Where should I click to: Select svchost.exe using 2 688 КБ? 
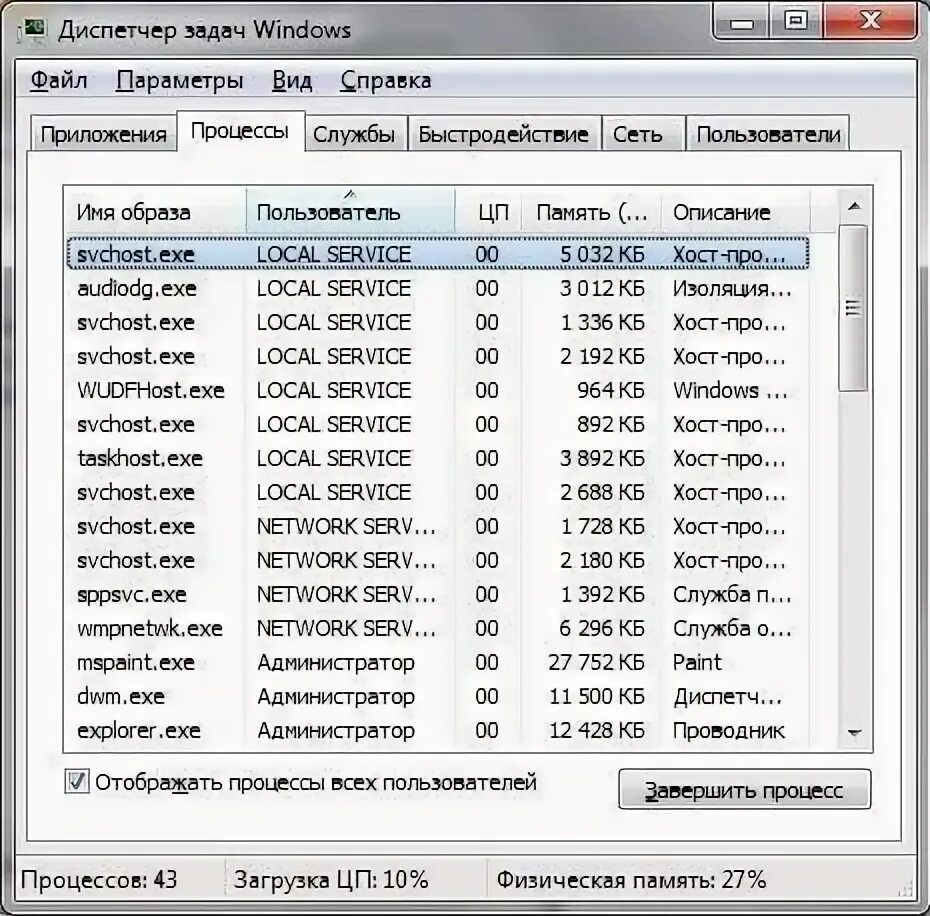[x=438, y=492]
